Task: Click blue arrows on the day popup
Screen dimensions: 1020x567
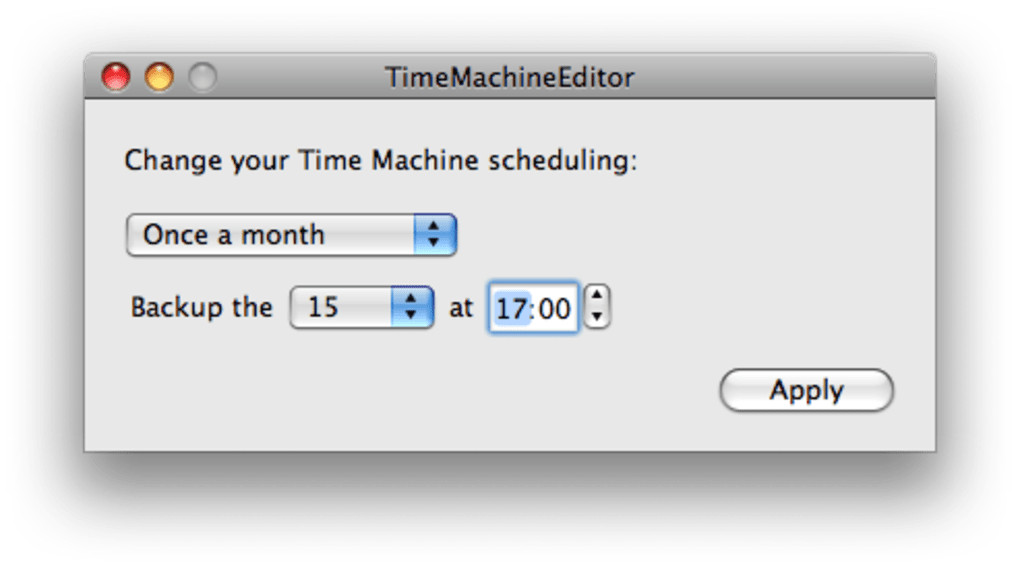Action: 411,307
